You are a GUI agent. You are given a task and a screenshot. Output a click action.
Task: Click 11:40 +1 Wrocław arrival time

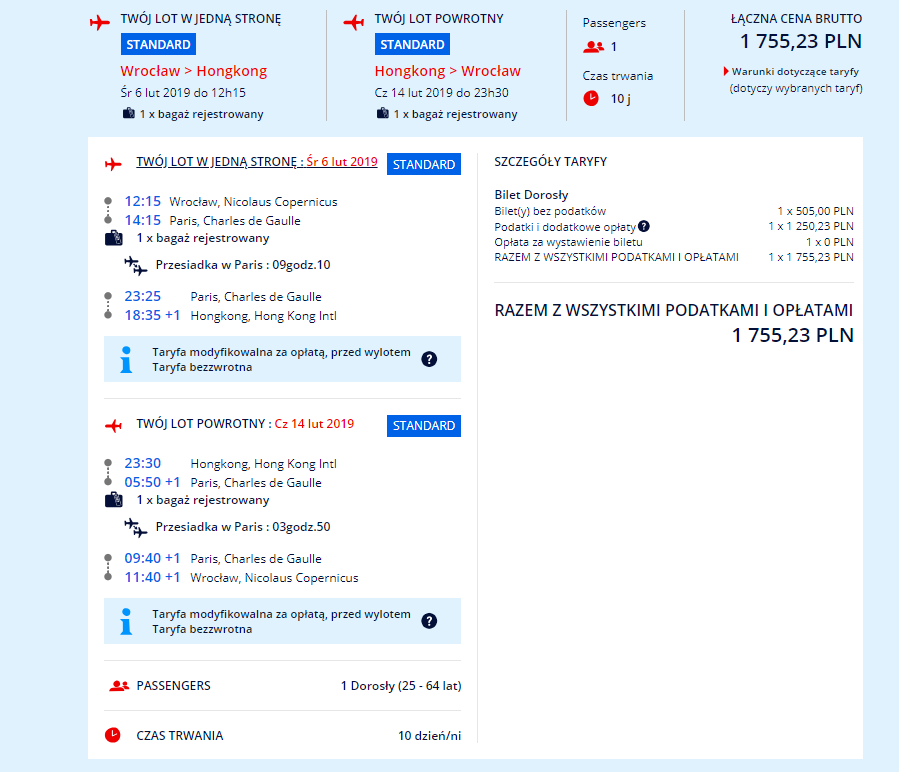coord(152,577)
